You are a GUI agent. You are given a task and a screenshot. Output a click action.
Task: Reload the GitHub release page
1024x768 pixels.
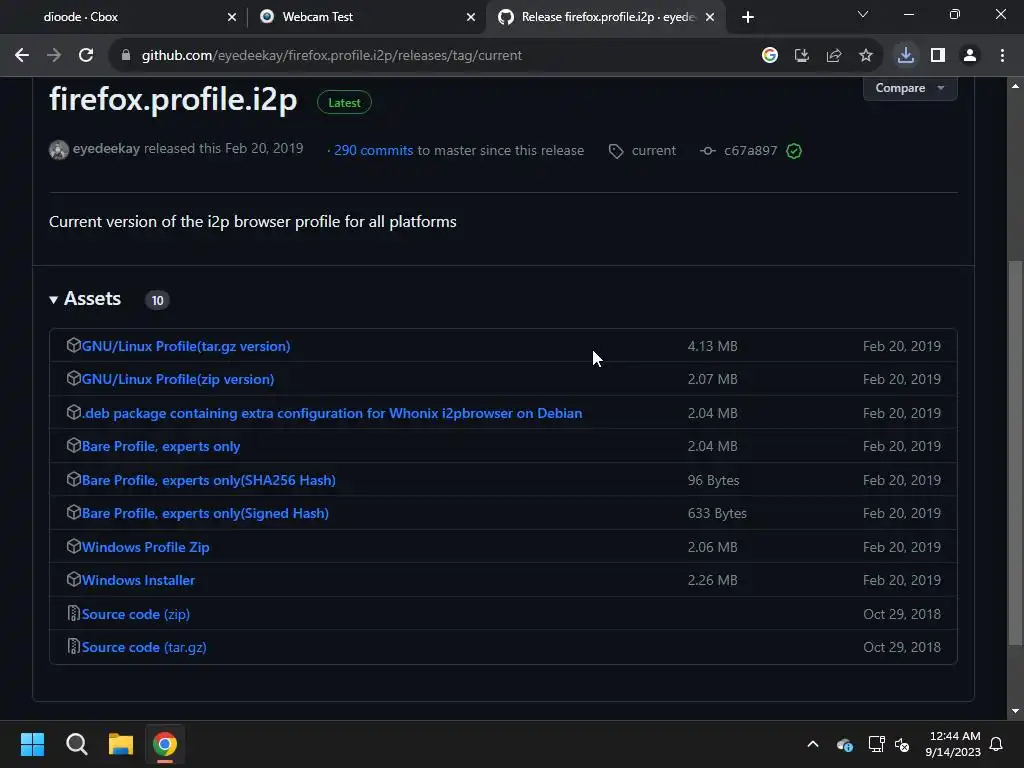pos(86,56)
